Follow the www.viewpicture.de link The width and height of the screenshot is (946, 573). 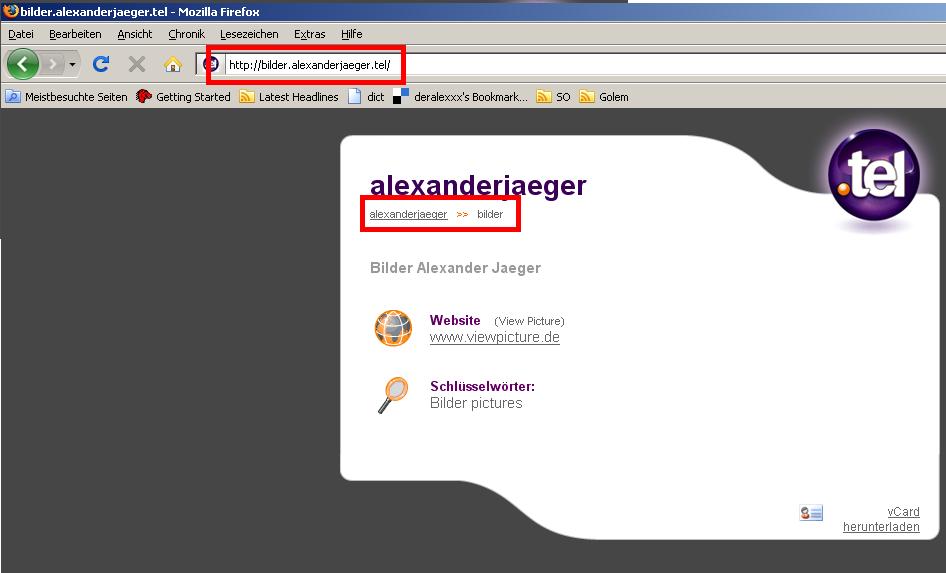[494, 338]
